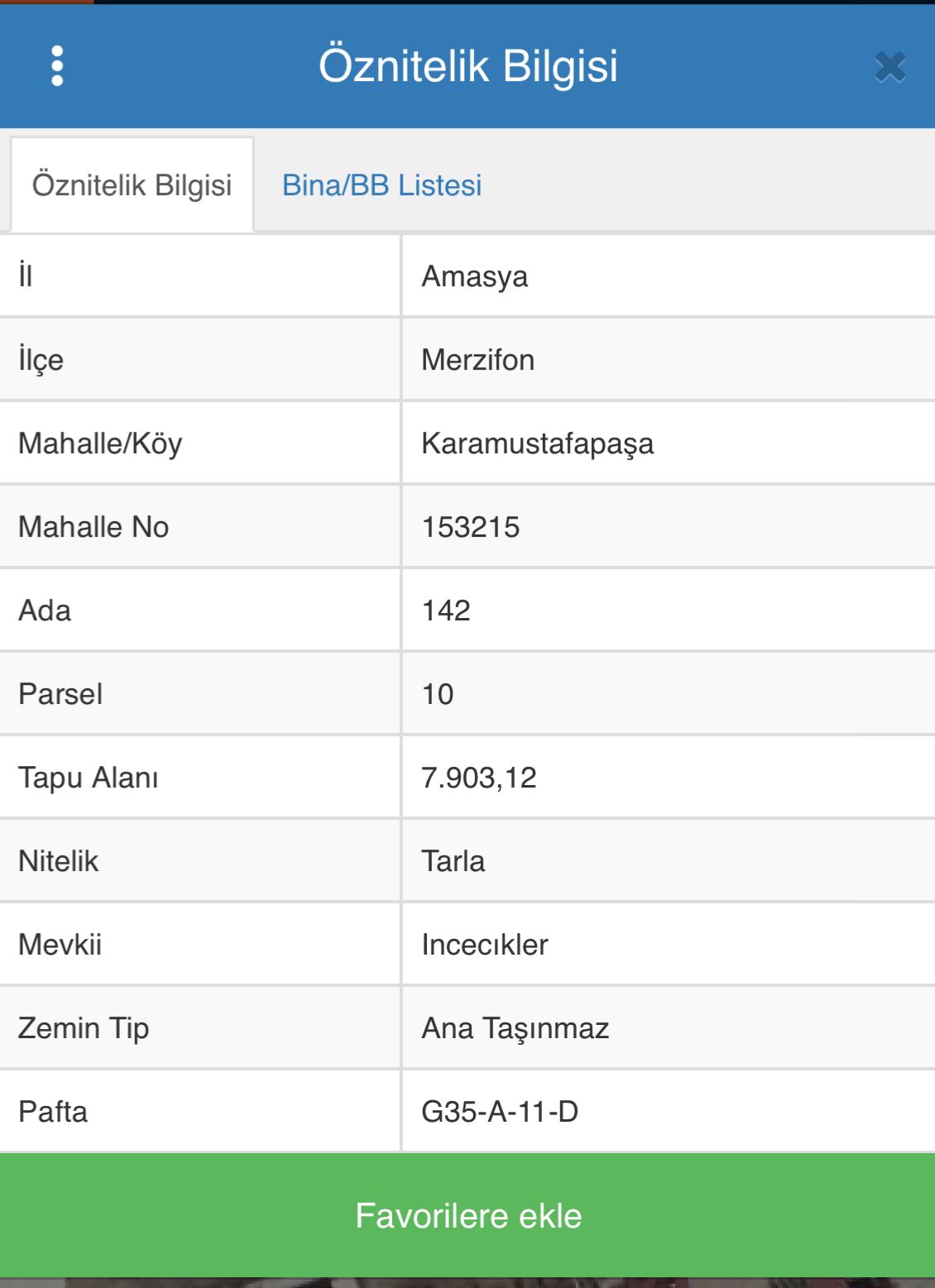Click the Nitelik value Tarla
Image resolution: width=935 pixels, height=1288 pixels.
tap(453, 861)
